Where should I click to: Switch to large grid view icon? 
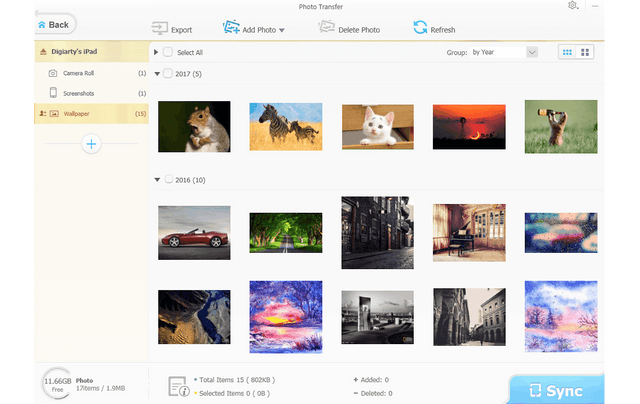click(x=586, y=51)
